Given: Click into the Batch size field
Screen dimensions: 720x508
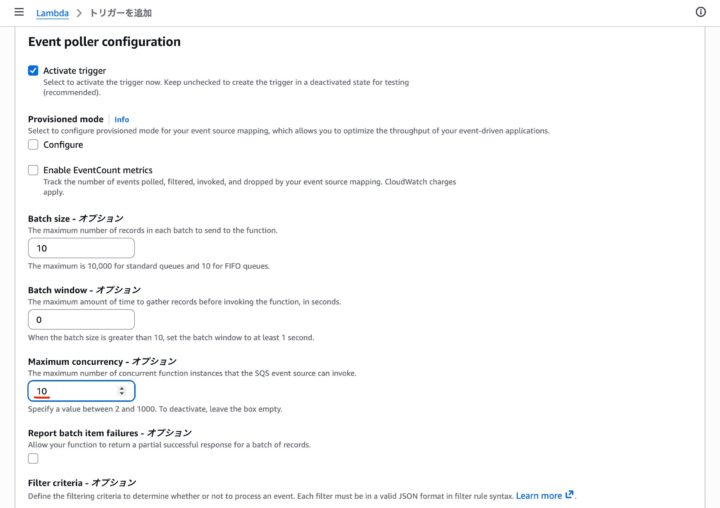Looking at the screenshot, I should pyautogui.click(x=80, y=248).
